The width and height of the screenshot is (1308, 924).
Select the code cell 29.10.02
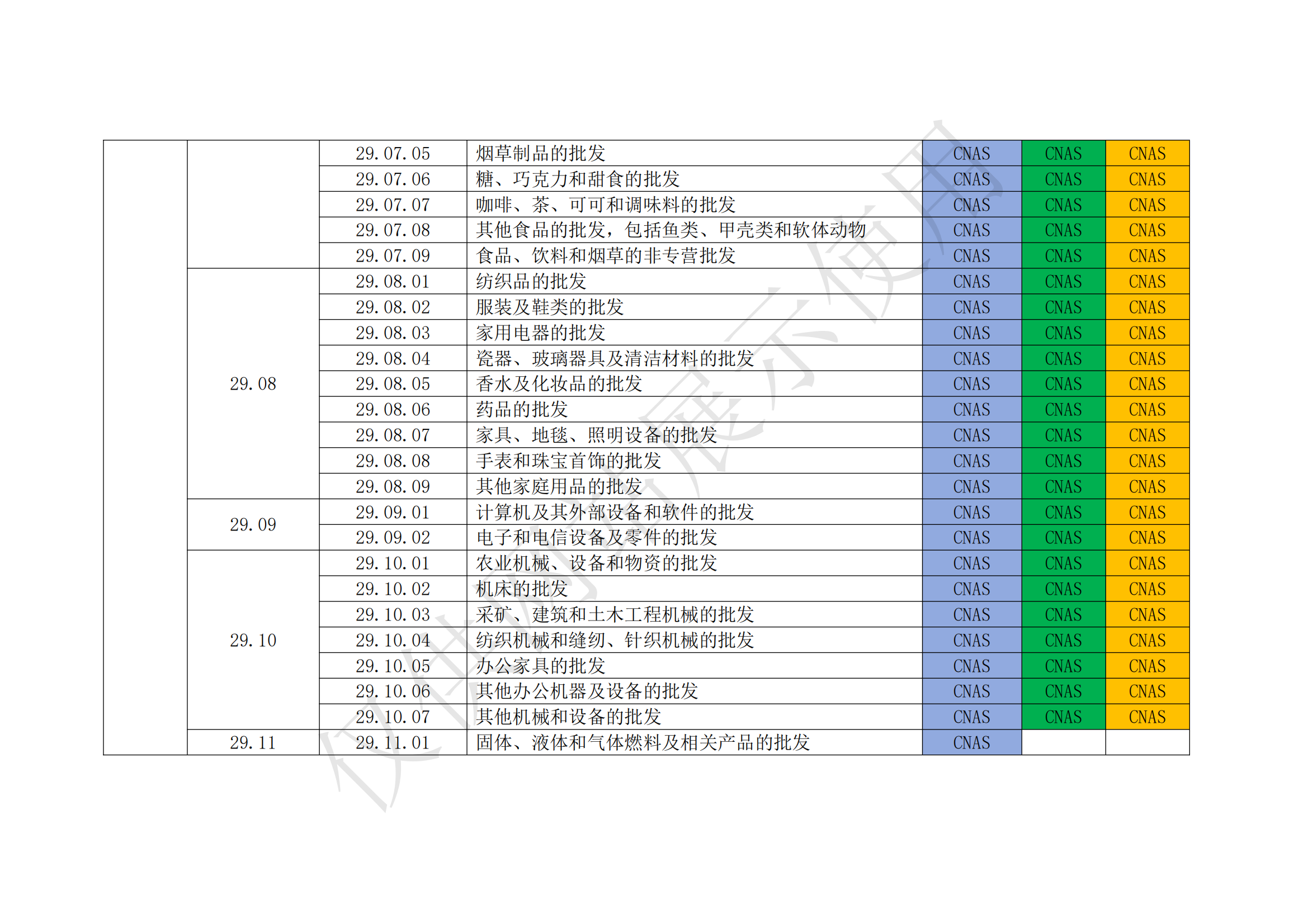coord(393,589)
